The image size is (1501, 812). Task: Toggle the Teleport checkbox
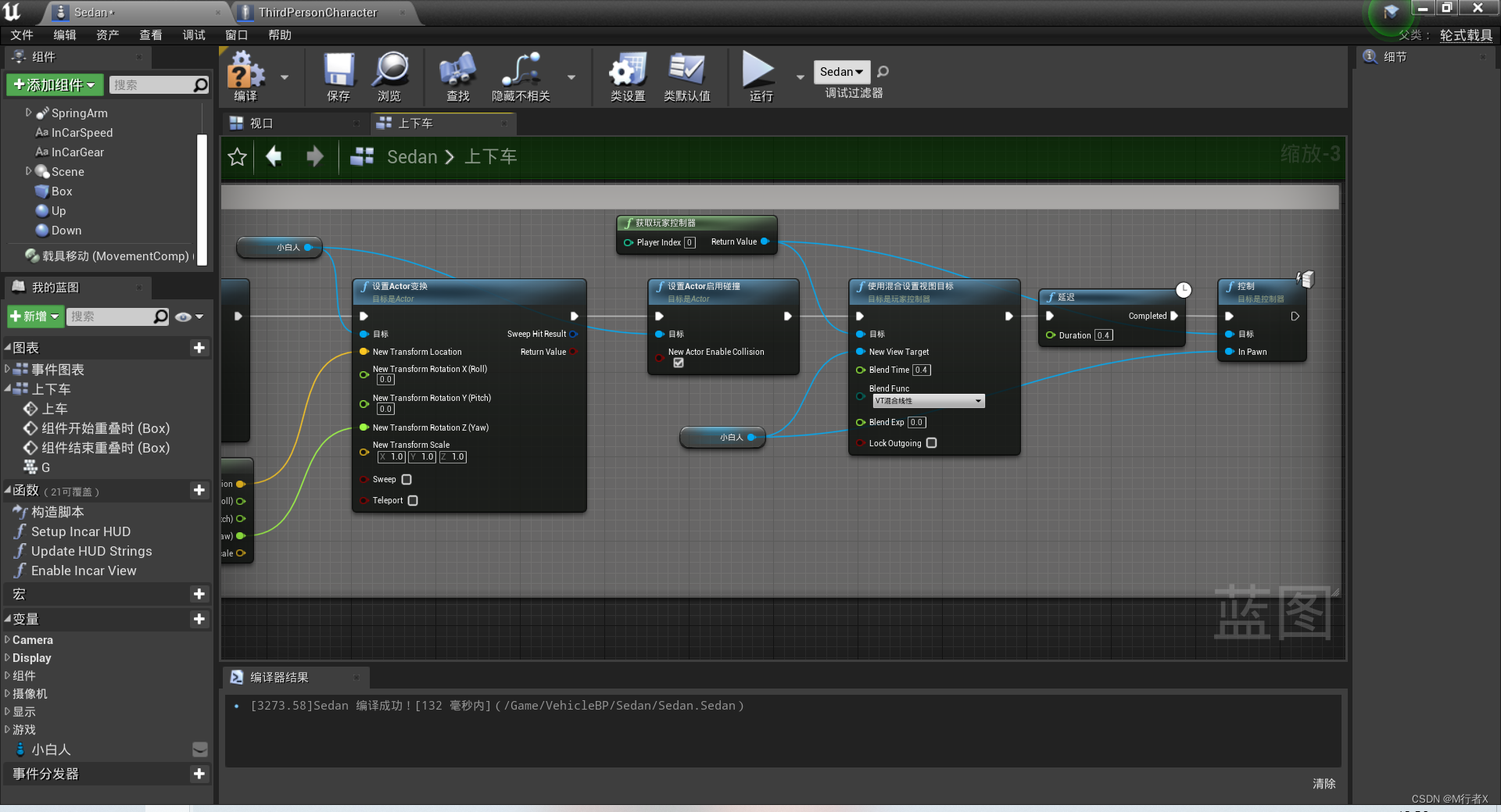(x=413, y=501)
